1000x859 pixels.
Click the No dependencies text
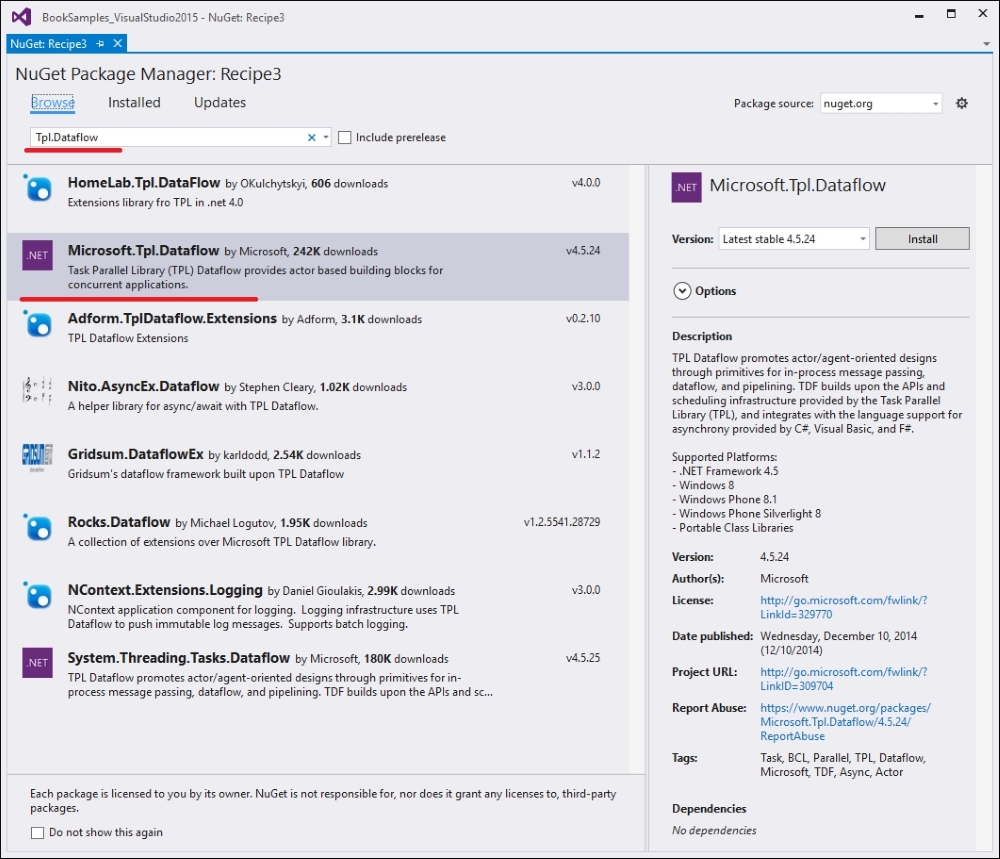click(x=714, y=830)
